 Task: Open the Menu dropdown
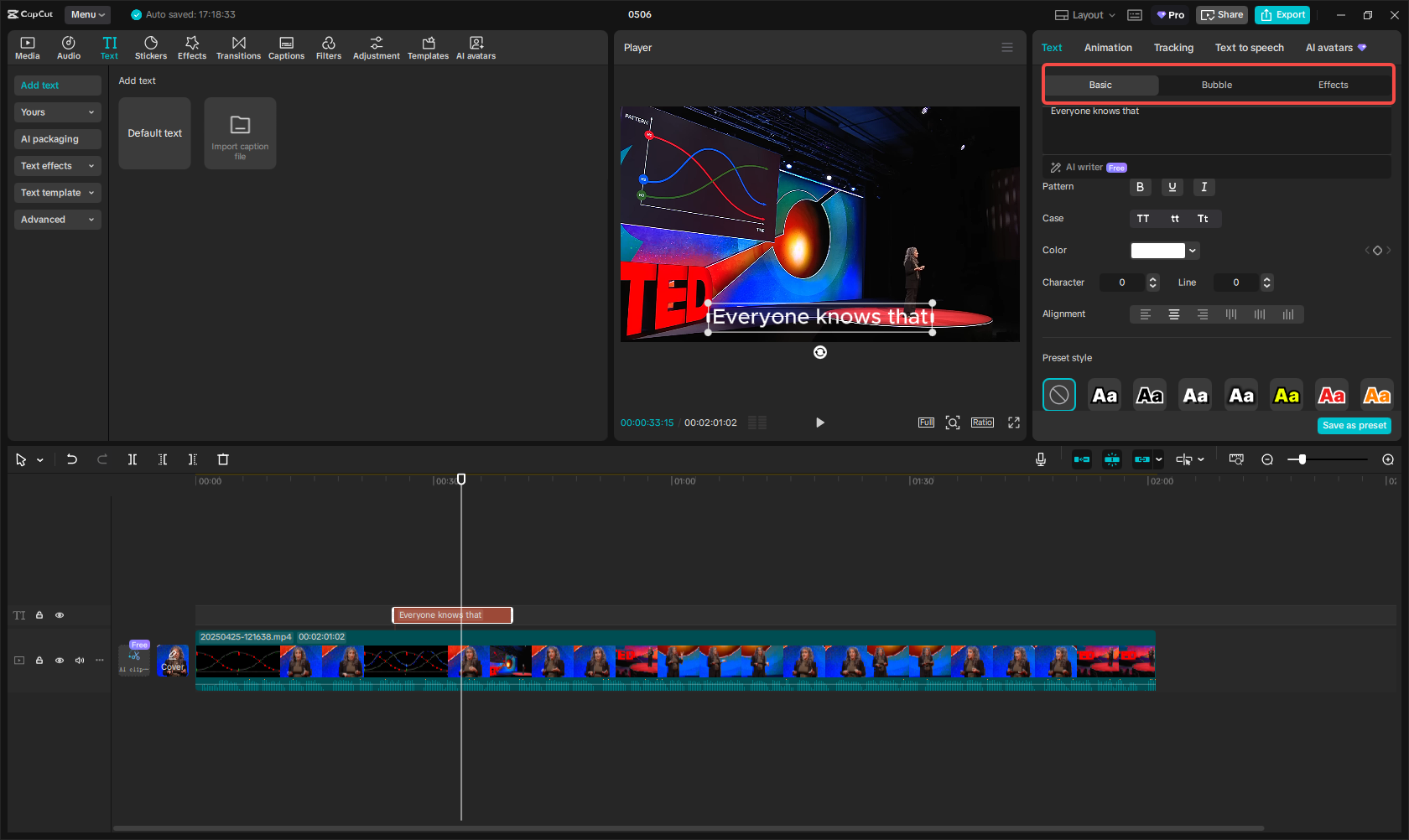pos(88,14)
